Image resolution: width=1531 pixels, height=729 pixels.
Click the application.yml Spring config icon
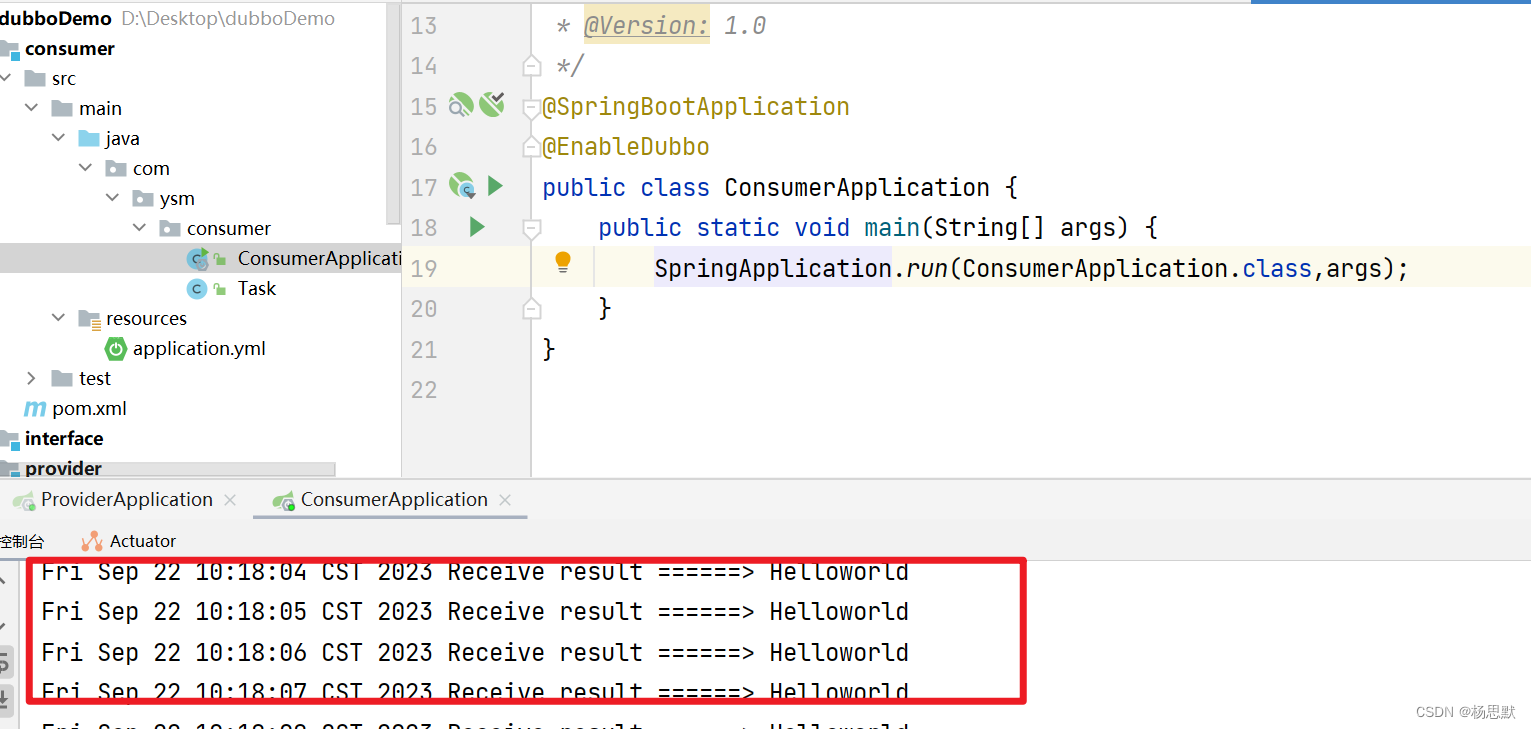click(x=116, y=349)
